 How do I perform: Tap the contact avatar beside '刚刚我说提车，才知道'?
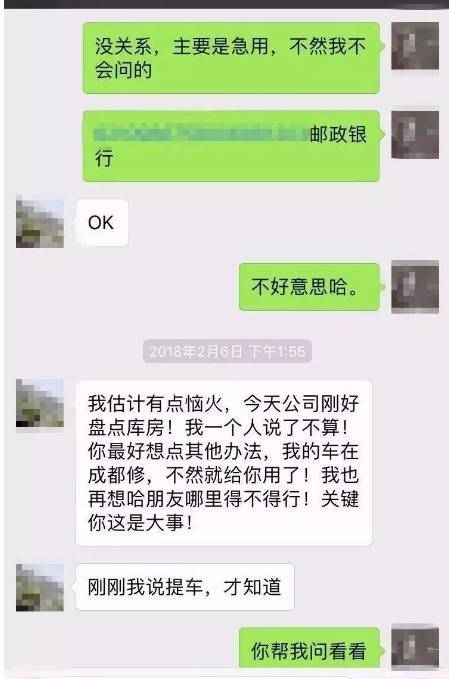tap(40, 587)
